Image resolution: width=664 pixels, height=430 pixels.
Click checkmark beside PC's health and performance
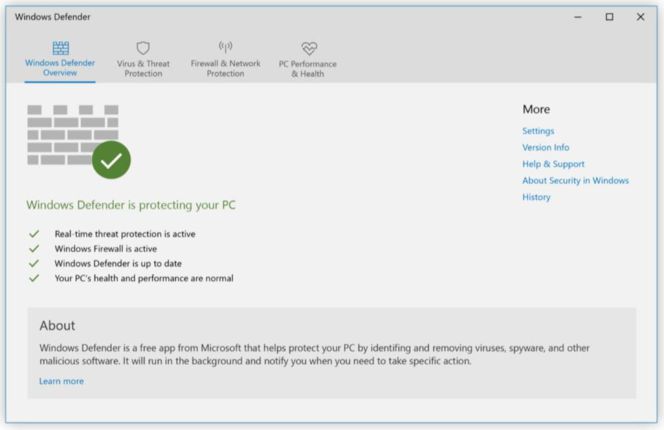34,278
